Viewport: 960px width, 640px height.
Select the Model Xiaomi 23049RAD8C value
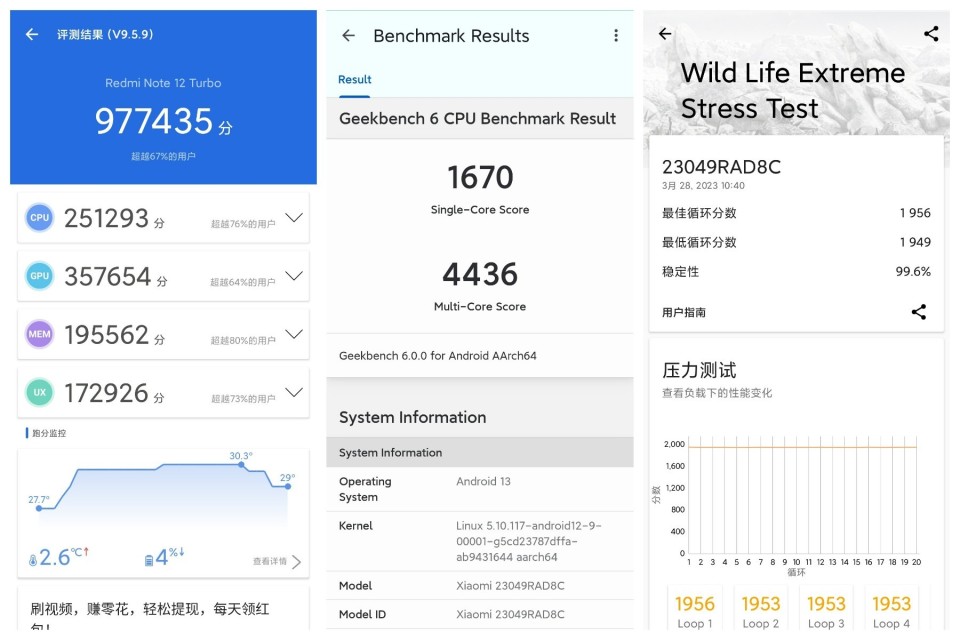pyautogui.click(x=510, y=585)
